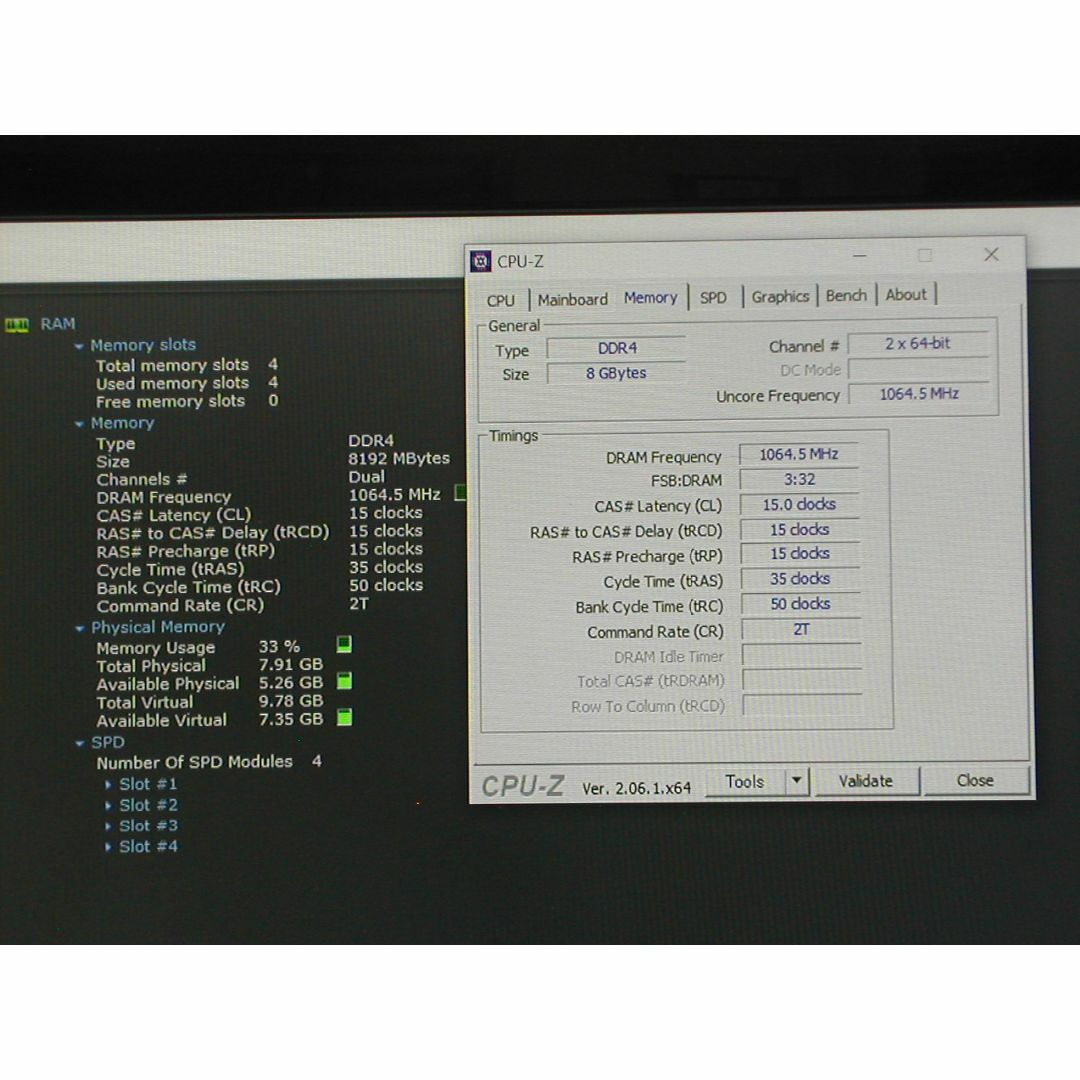Expand Slot #1 details
1080x1080 pixels.
[108, 785]
